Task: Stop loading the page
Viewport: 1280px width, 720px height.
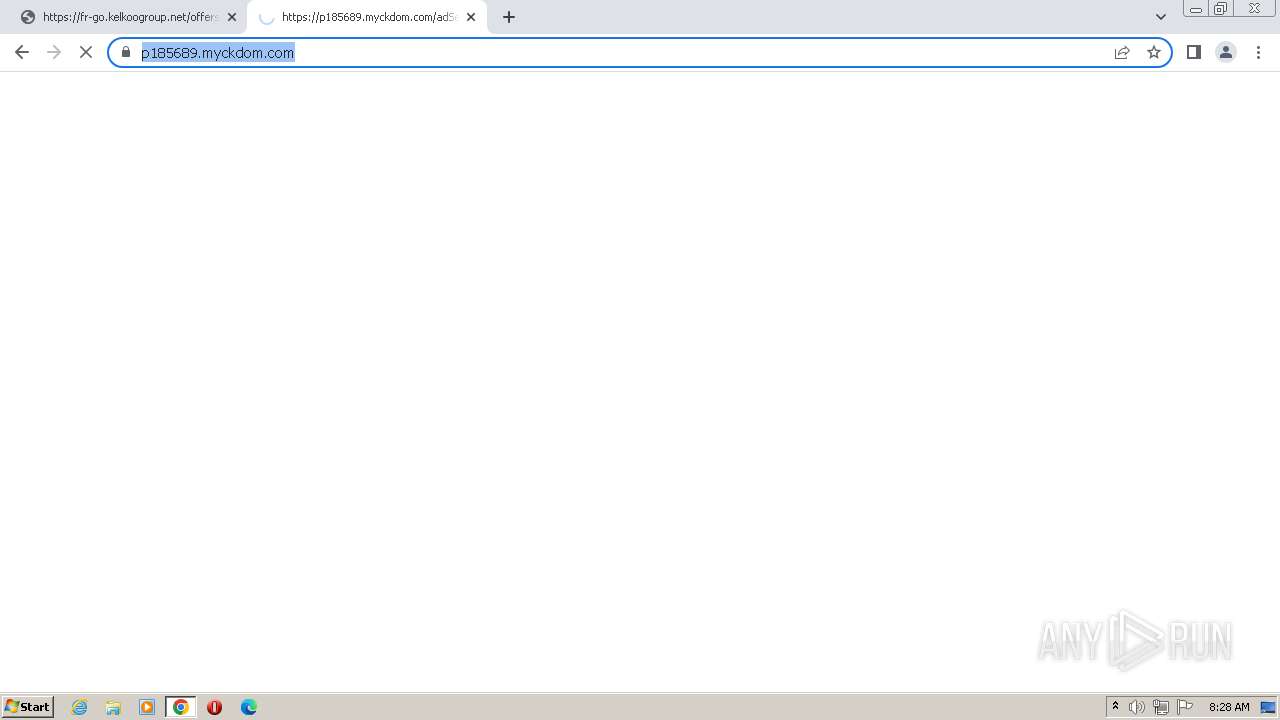Action: point(86,52)
